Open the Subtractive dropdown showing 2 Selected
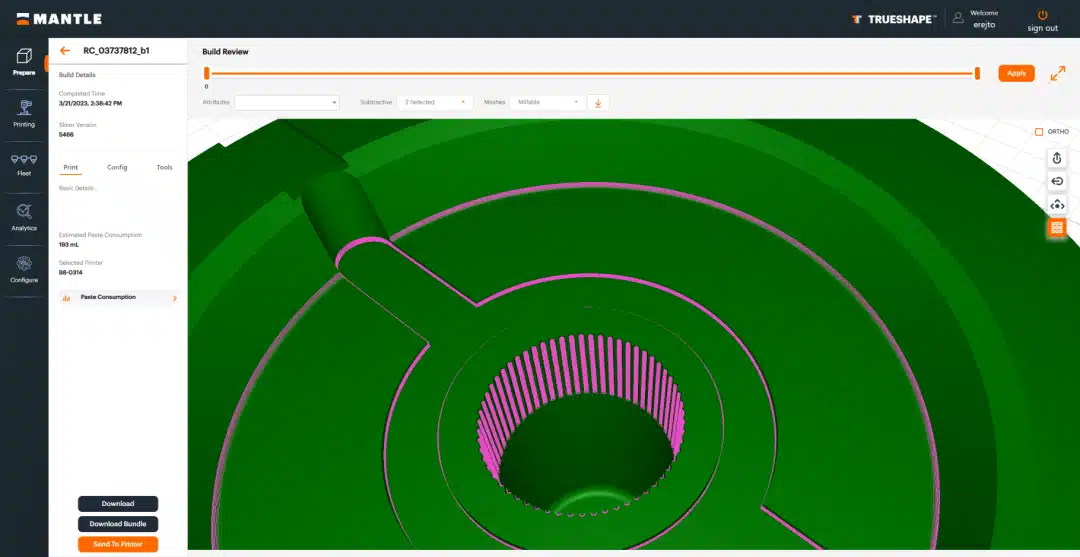The image size is (1080, 557). [434, 102]
